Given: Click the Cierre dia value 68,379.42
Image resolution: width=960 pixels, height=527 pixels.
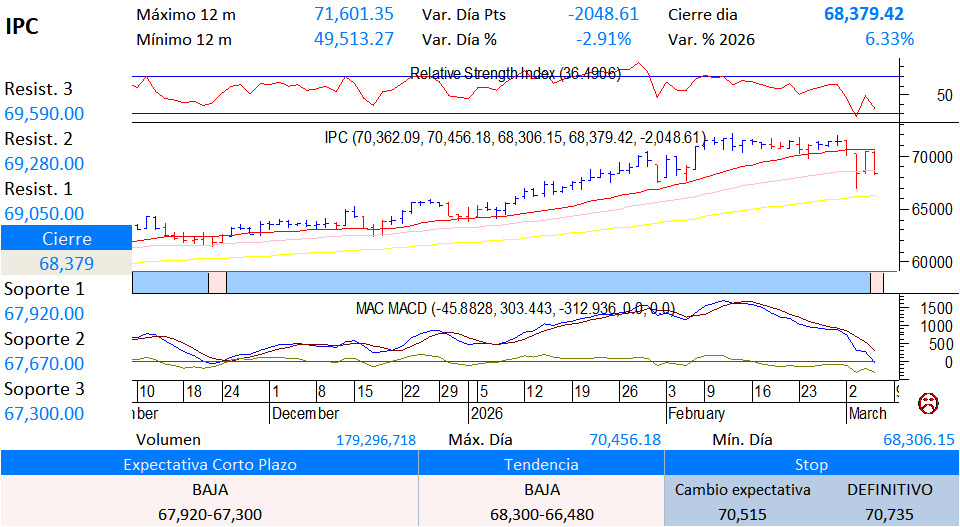Looking at the screenshot, I should click(x=864, y=14).
